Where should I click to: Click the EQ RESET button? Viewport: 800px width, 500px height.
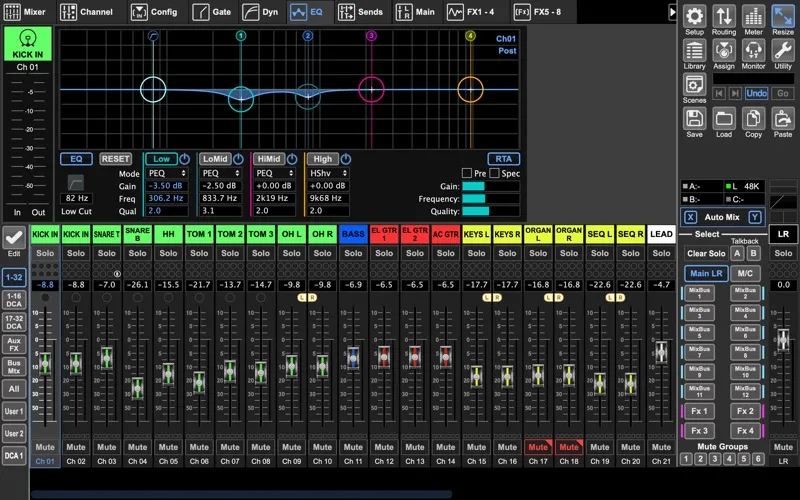click(115, 159)
